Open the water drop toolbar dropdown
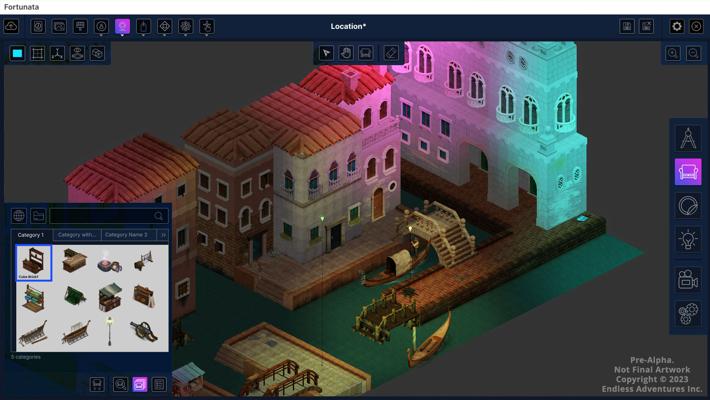The width and height of the screenshot is (710, 400). pos(101,26)
